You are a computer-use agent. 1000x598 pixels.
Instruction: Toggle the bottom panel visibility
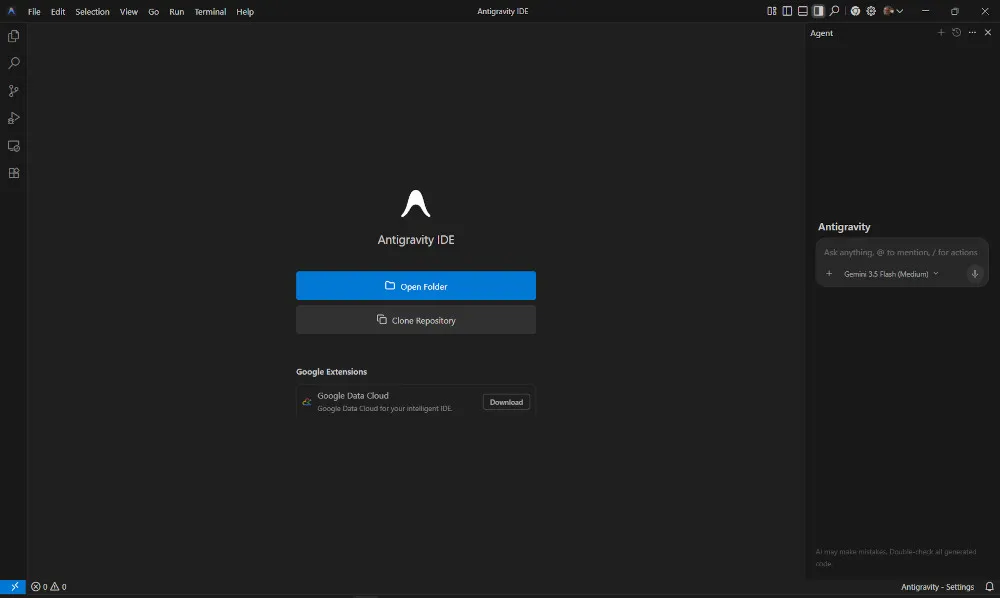803,11
